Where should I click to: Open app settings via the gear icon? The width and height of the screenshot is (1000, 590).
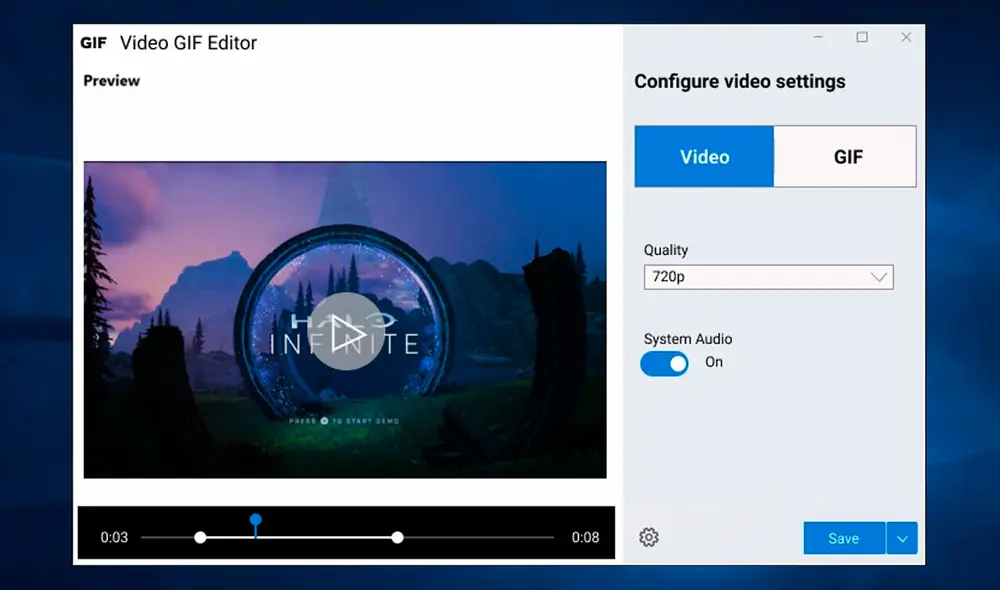click(x=648, y=537)
